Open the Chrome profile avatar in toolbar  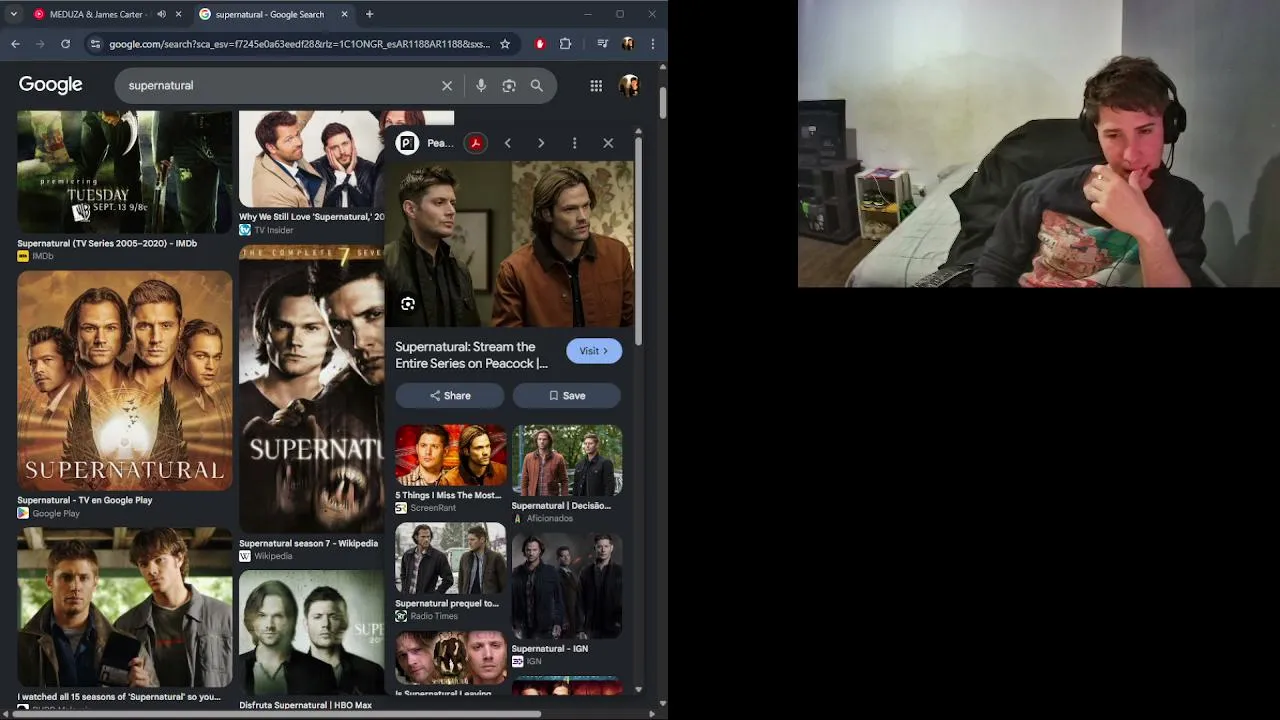[628, 44]
